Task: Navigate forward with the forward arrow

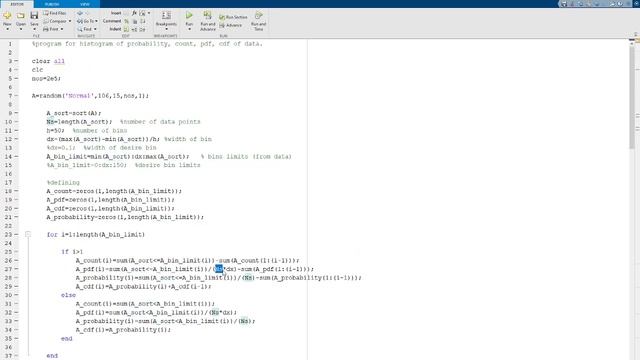Action: [87, 13]
